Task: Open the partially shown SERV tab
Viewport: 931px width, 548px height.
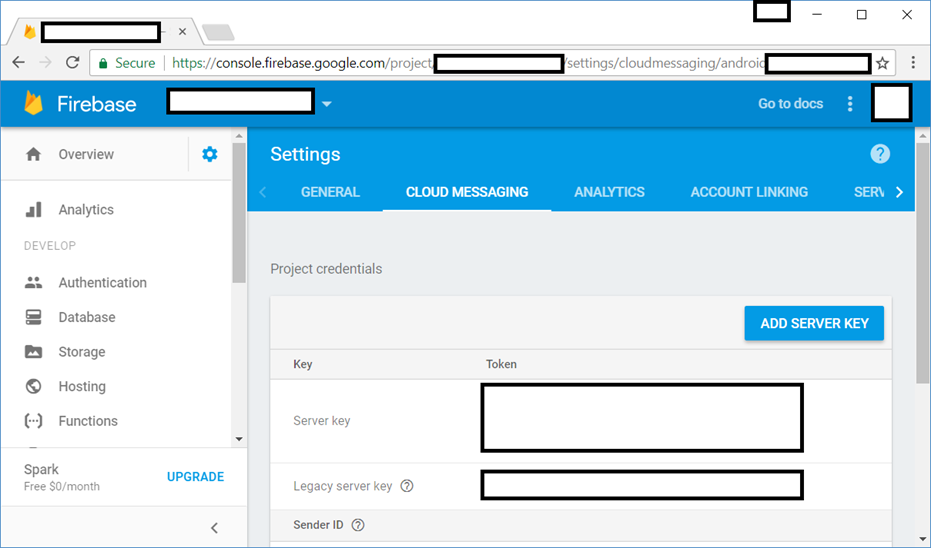Action: tap(869, 192)
